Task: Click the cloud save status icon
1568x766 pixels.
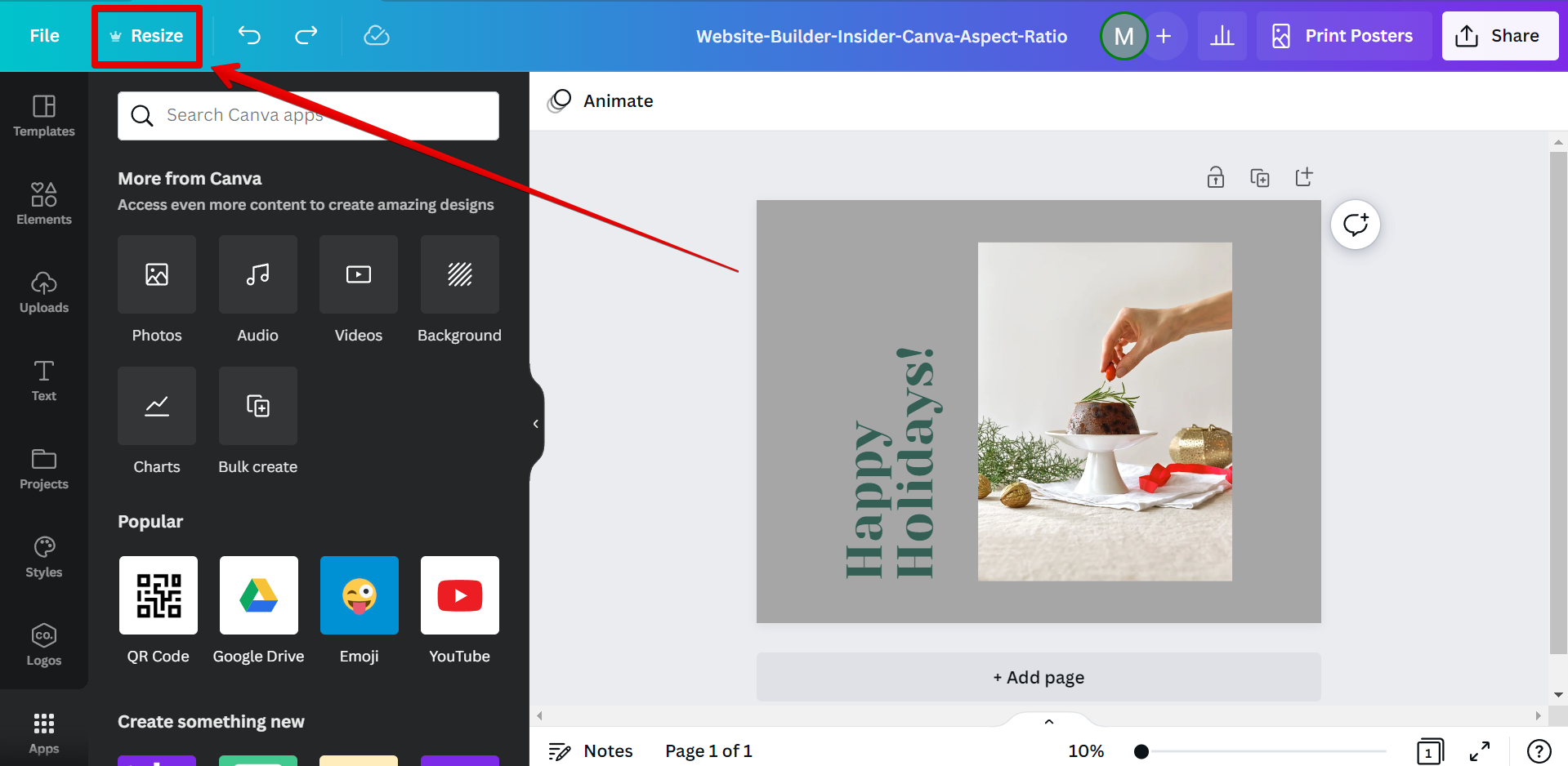Action: click(376, 35)
